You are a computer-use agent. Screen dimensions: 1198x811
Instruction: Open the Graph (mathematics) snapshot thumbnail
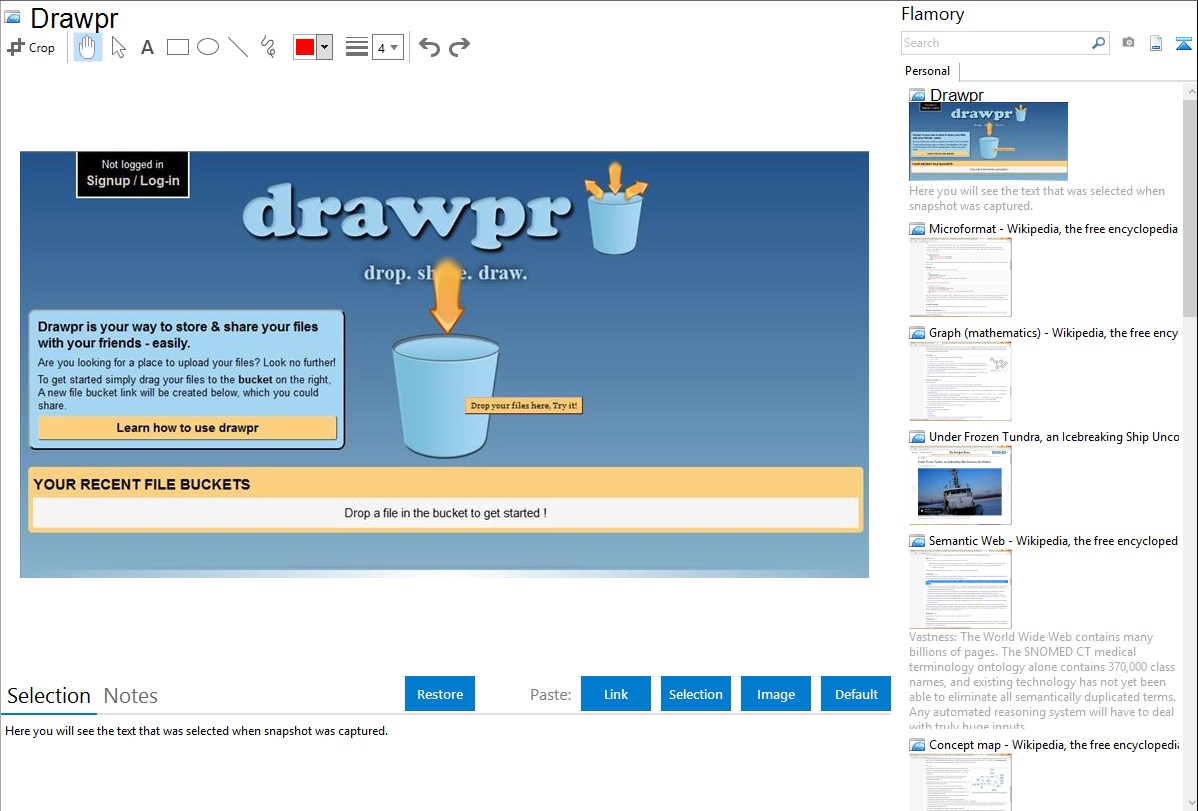point(960,381)
